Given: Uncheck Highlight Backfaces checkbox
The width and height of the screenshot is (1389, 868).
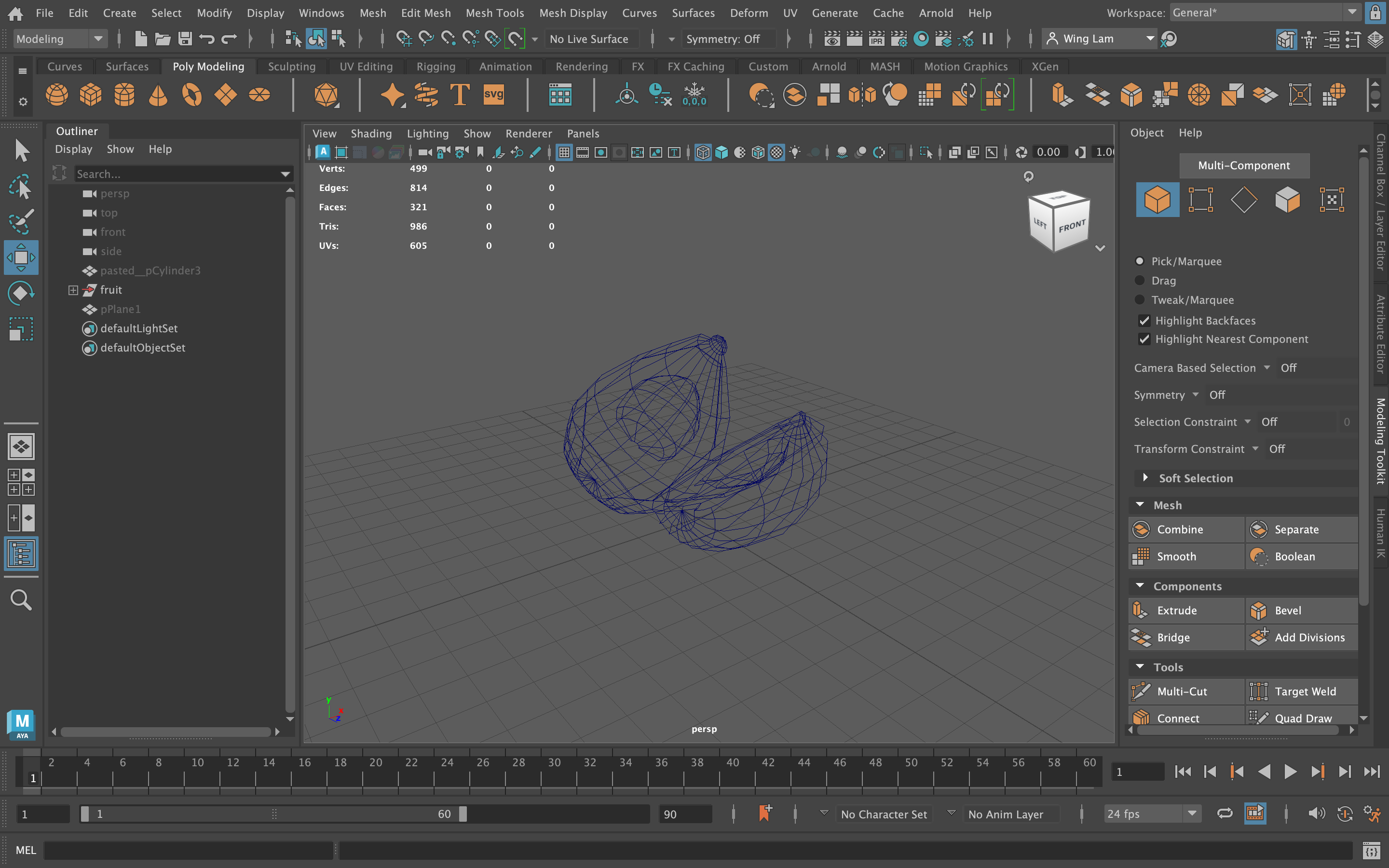Looking at the screenshot, I should [x=1144, y=321].
